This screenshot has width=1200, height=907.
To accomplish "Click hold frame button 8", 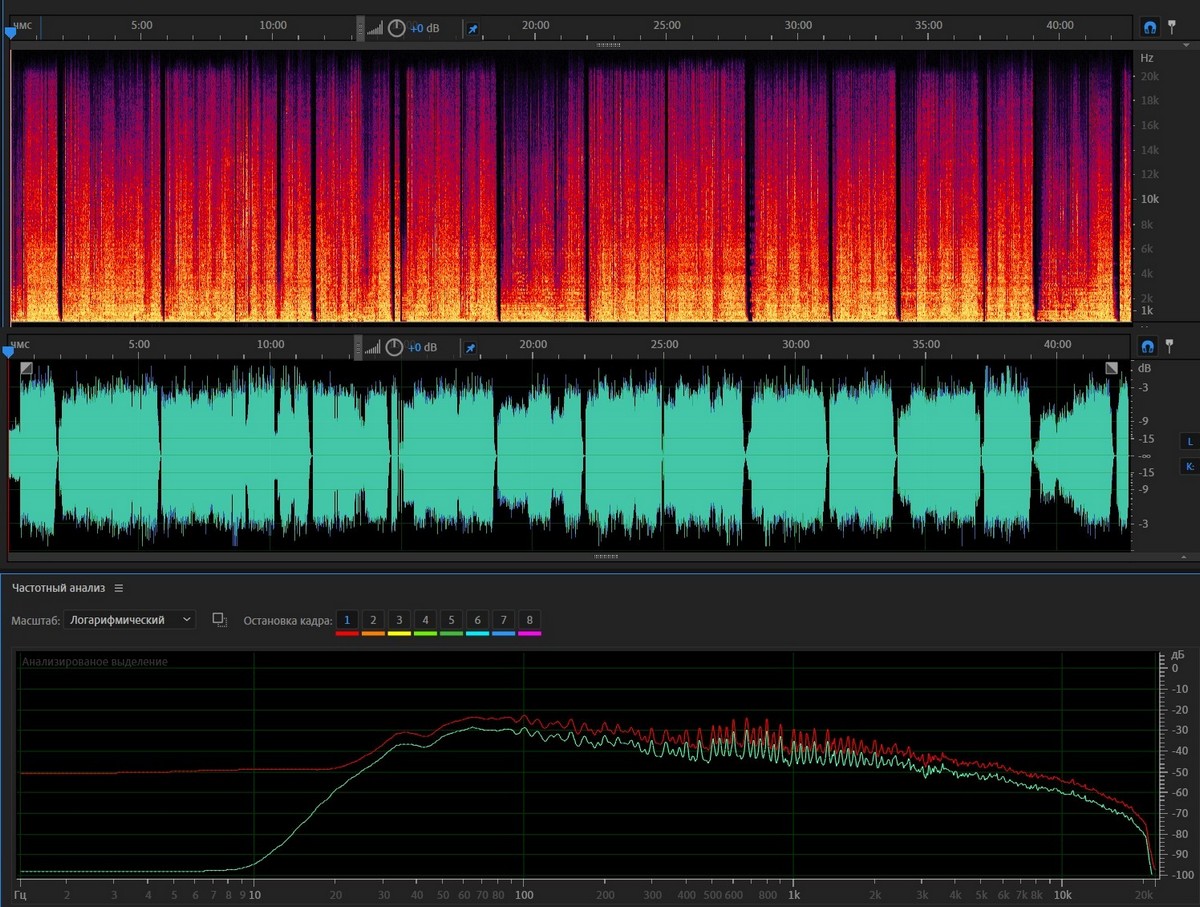I will 529,621.
